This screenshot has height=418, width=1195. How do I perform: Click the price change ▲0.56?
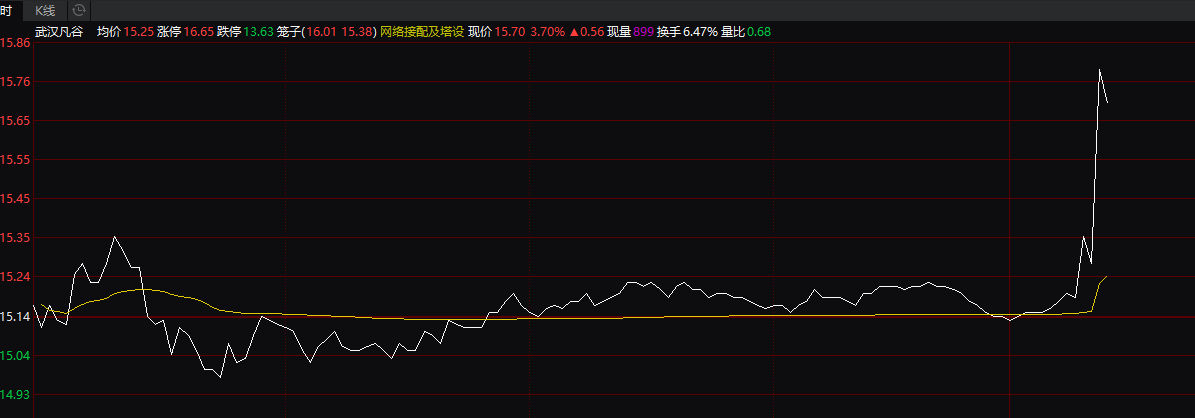point(587,32)
